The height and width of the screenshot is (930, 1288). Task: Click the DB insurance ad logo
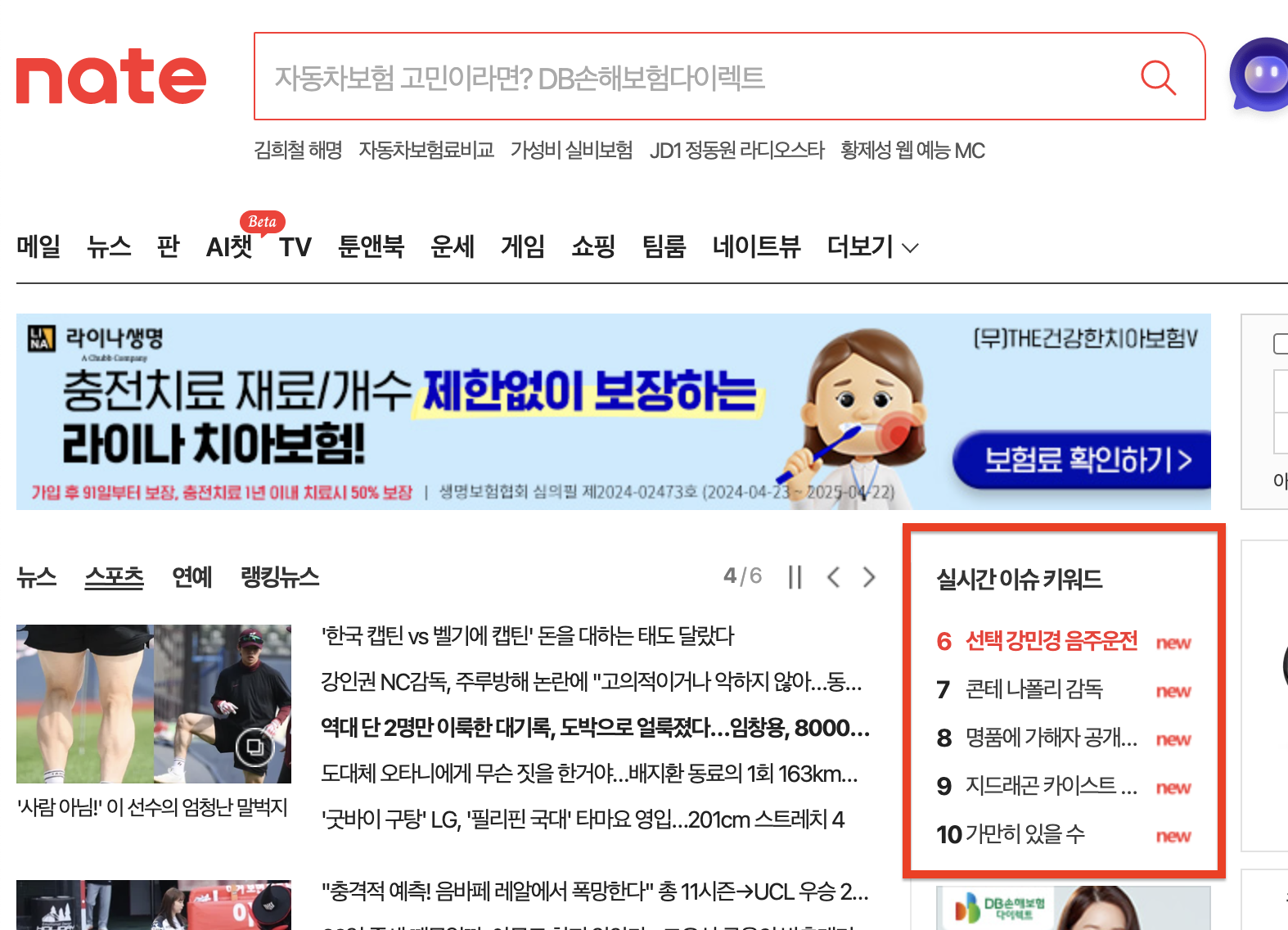tap(1000, 909)
